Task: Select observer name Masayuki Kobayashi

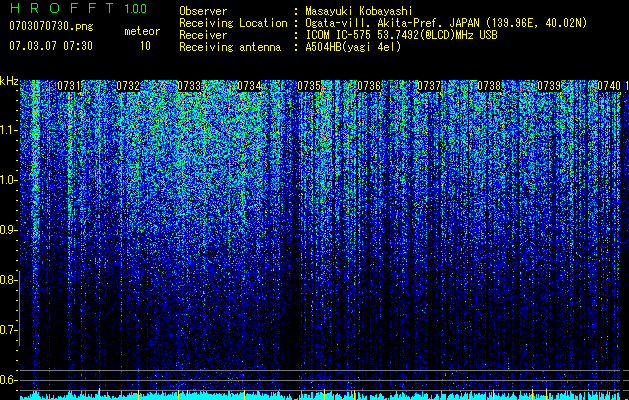Action: (x=359, y=11)
